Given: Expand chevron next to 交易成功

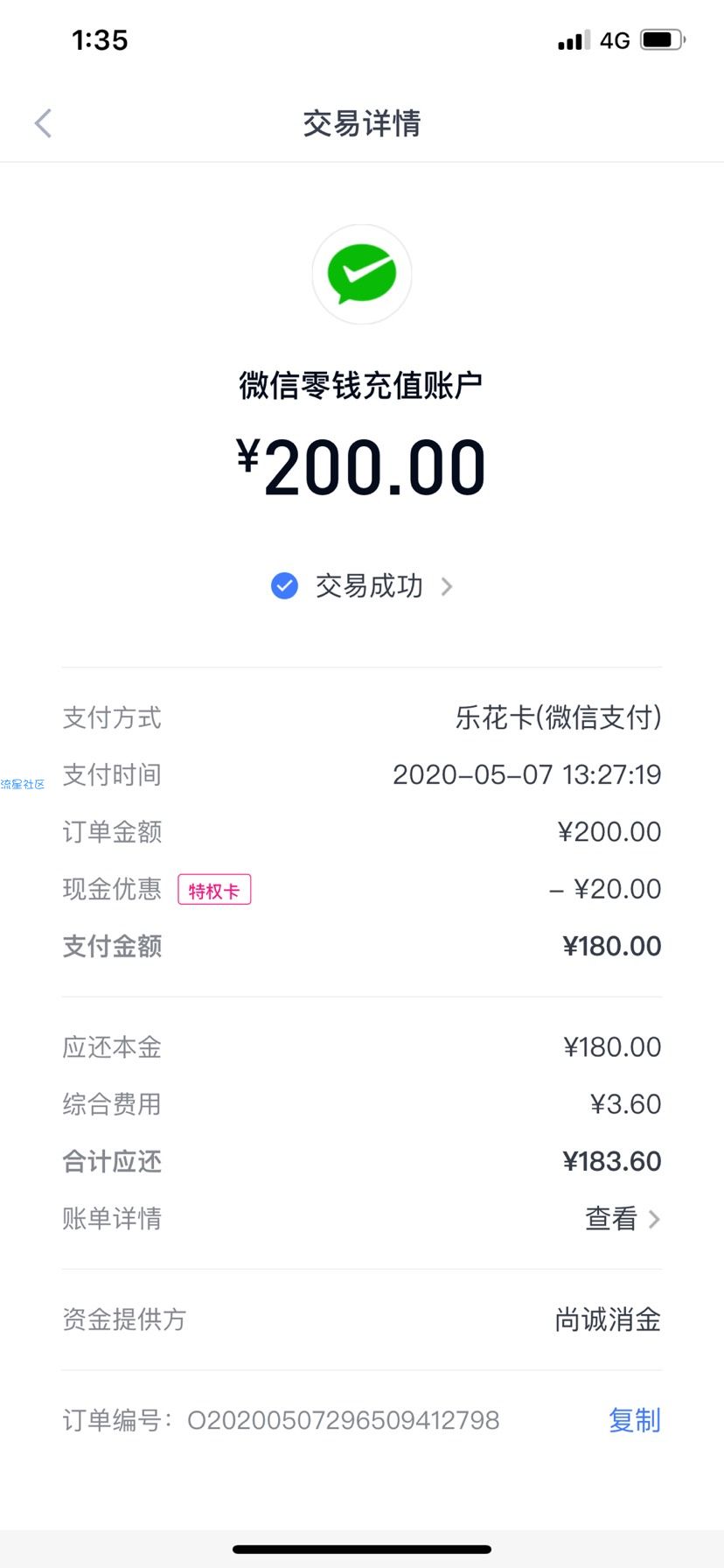Looking at the screenshot, I should 447,586.
